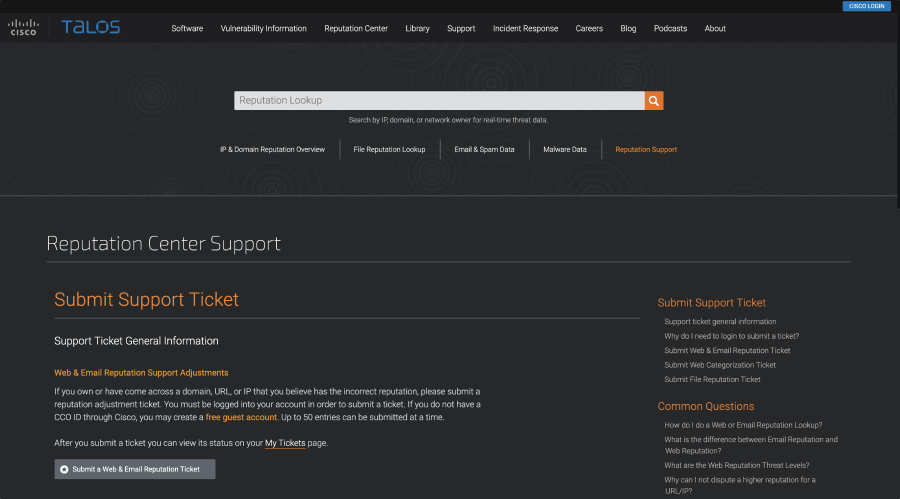Open Incident Response in top navigation
The height and width of the screenshot is (499, 900).
point(525,28)
